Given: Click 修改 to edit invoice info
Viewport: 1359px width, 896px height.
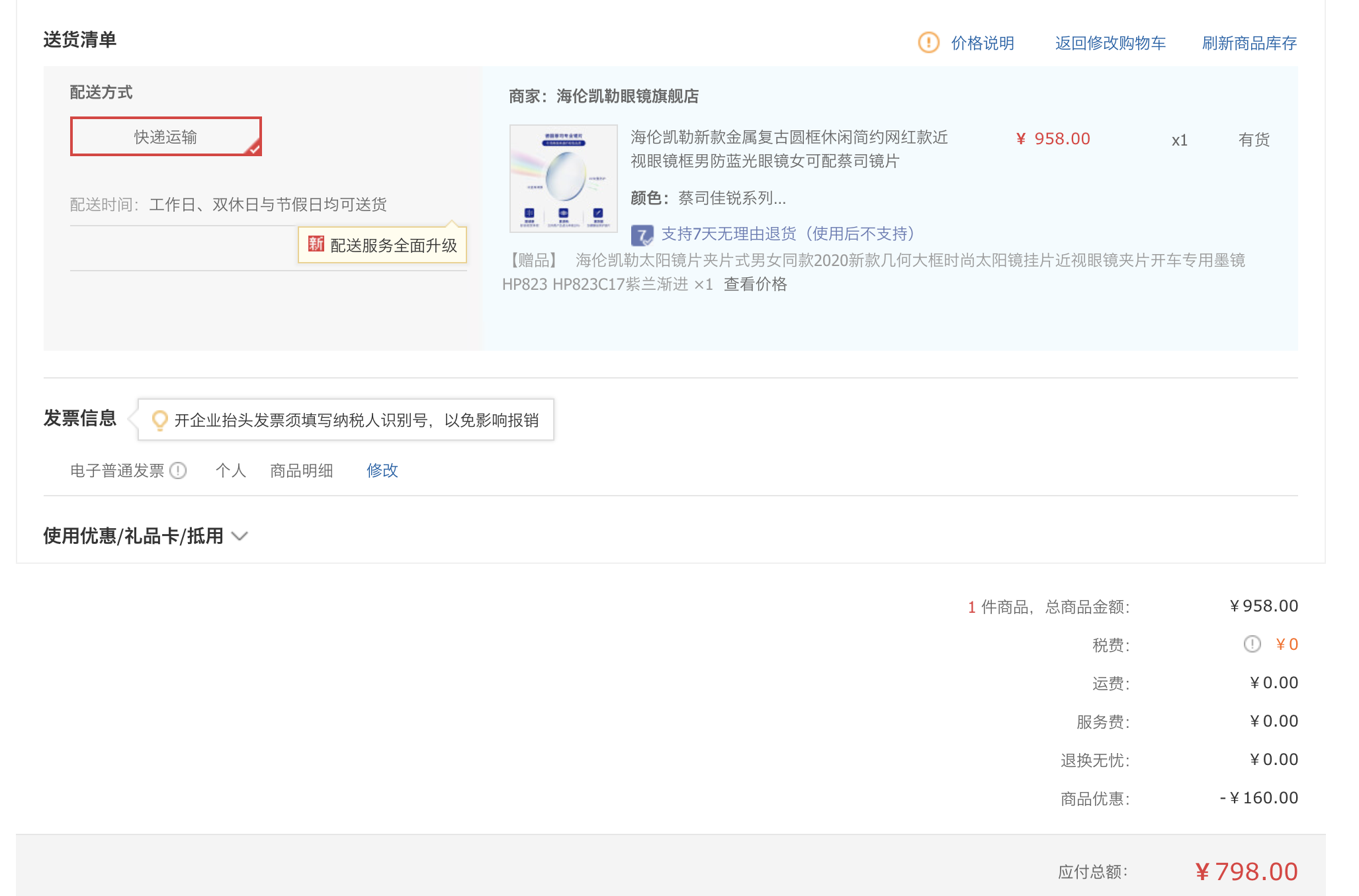Looking at the screenshot, I should tap(382, 470).
